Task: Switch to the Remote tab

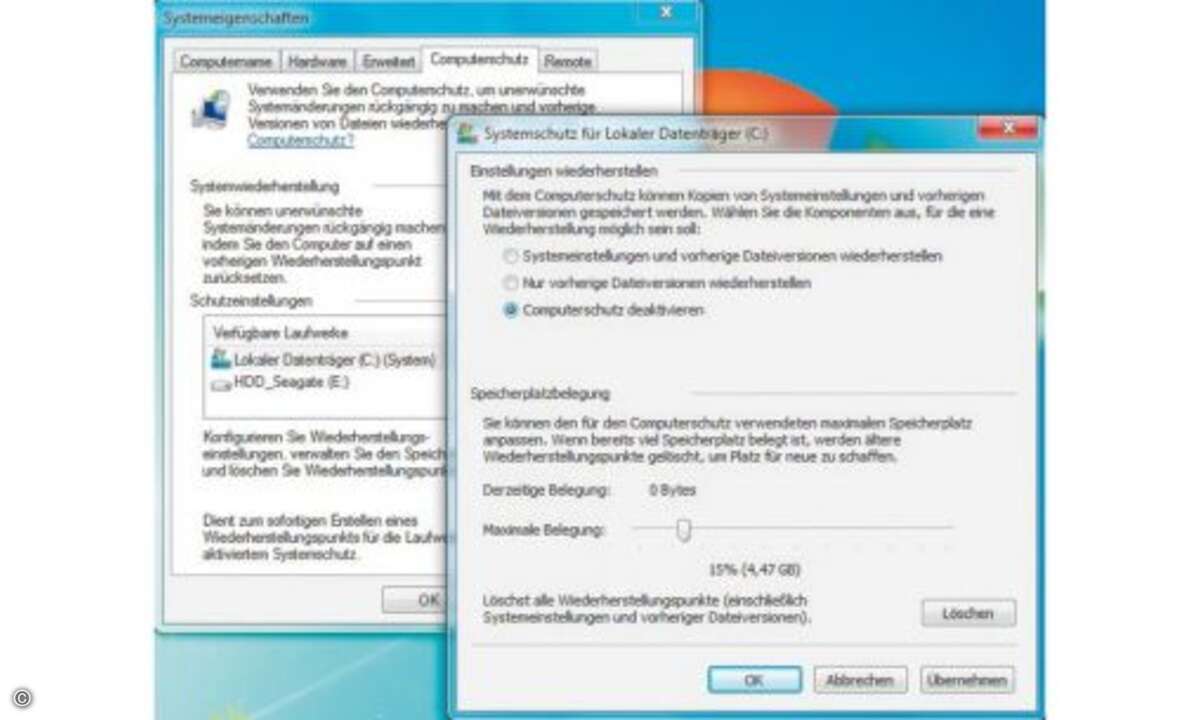Action: coord(567,62)
